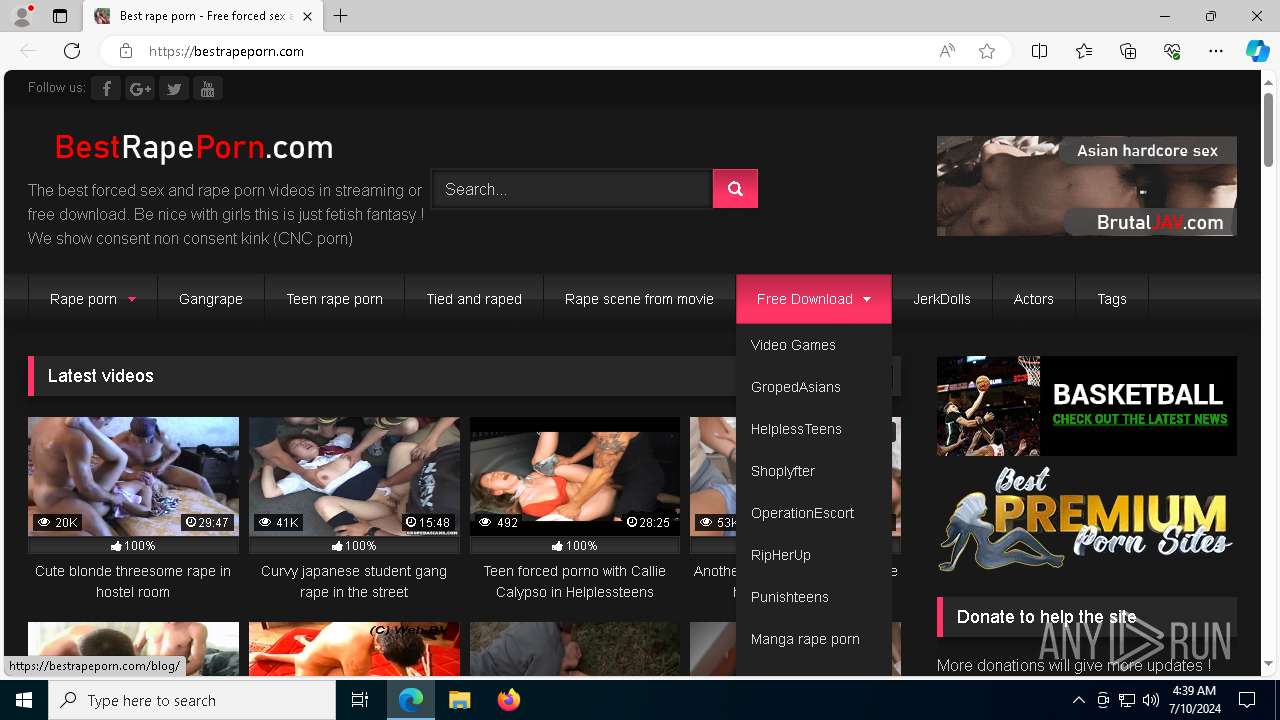This screenshot has width=1280, height=720.
Task: Expand the first nav item's dropdown arrow
Action: [x=131, y=299]
